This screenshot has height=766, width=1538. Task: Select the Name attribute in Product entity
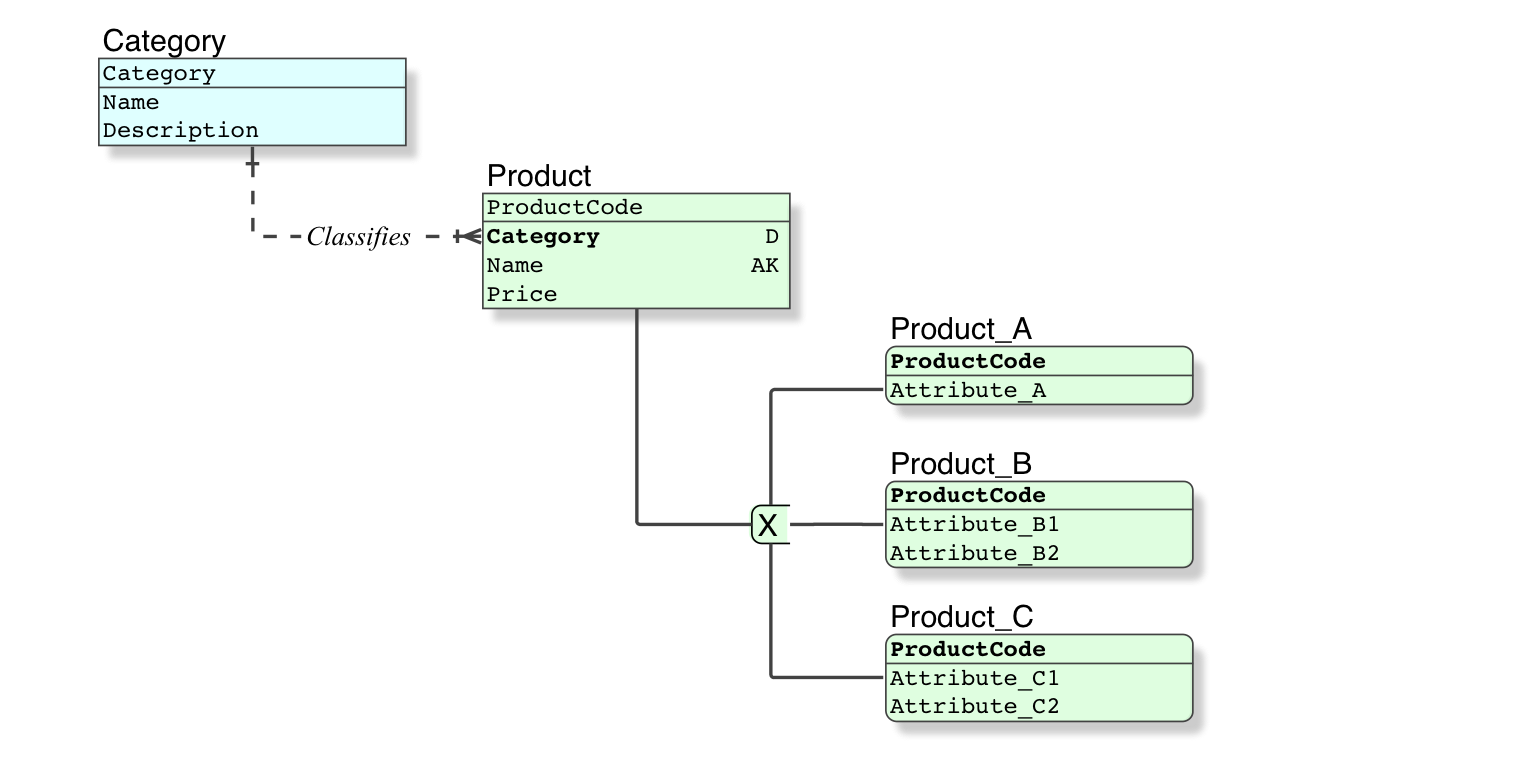pyautogui.click(x=515, y=265)
